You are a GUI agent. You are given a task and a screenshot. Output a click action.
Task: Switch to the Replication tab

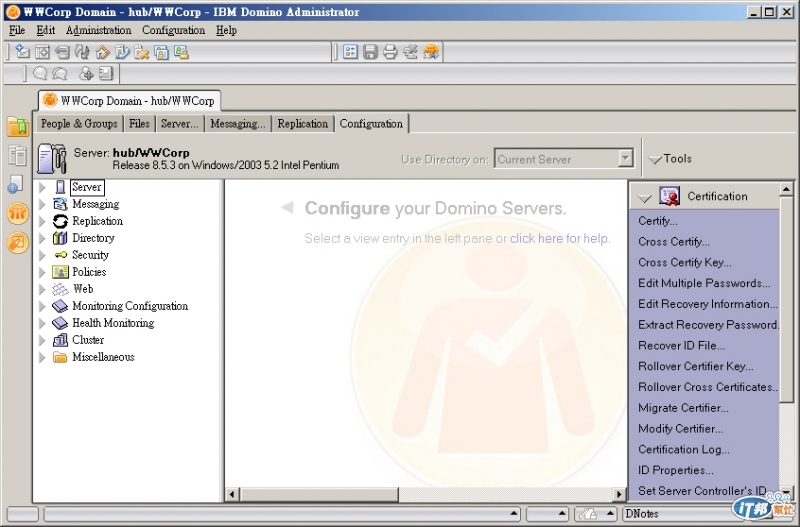(x=303, y=123)
